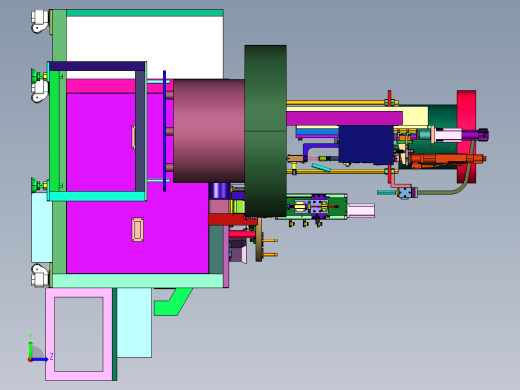Image resolution: width=520 pixels, height=390 pixels.
Task: Select the top-left white caster wheel
Action: pyautogui.click(x=40, y=21)
